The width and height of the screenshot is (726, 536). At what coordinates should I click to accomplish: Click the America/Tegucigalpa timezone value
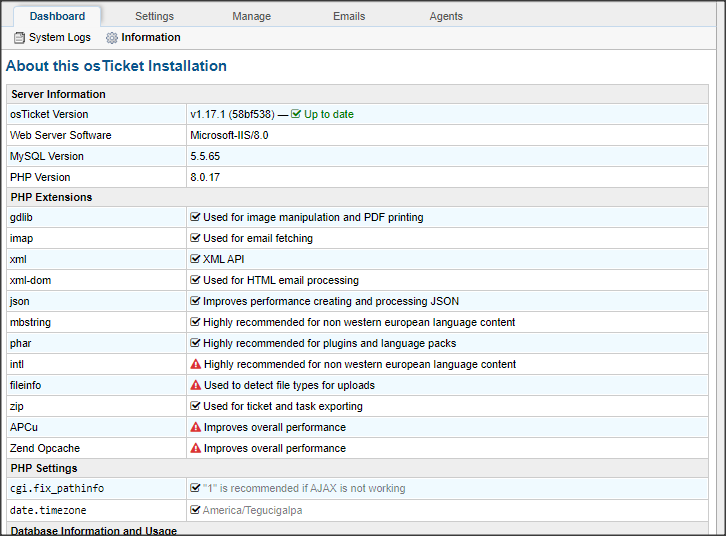pos(252,510)
